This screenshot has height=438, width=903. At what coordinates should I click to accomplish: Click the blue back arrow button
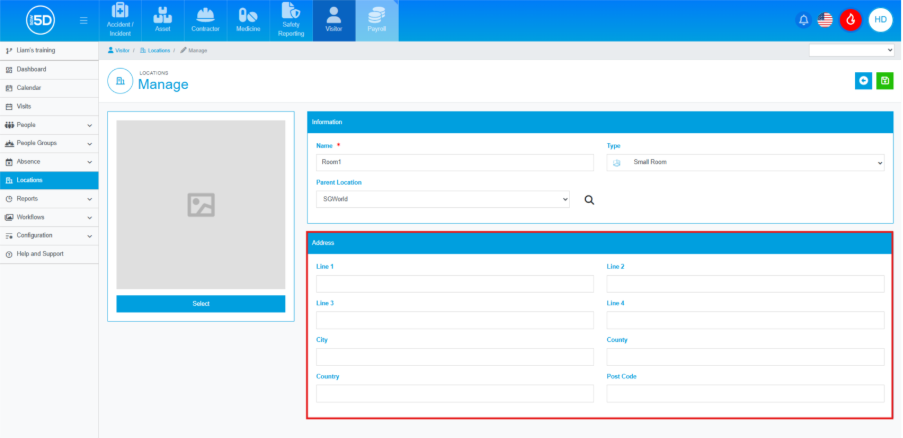(863, 81)
